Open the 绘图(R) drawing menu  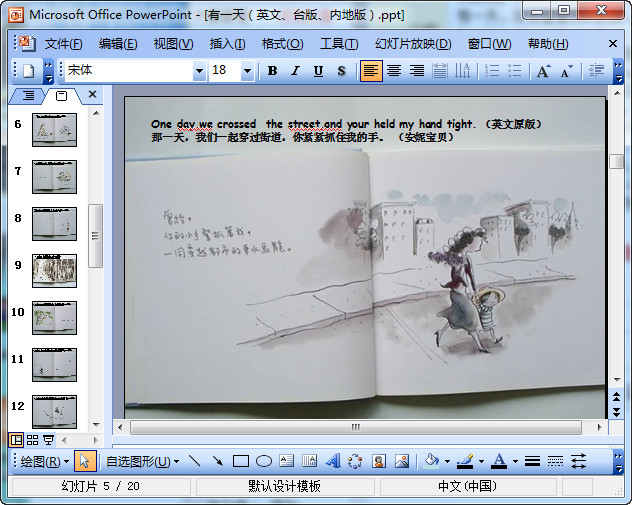(44, 461)
